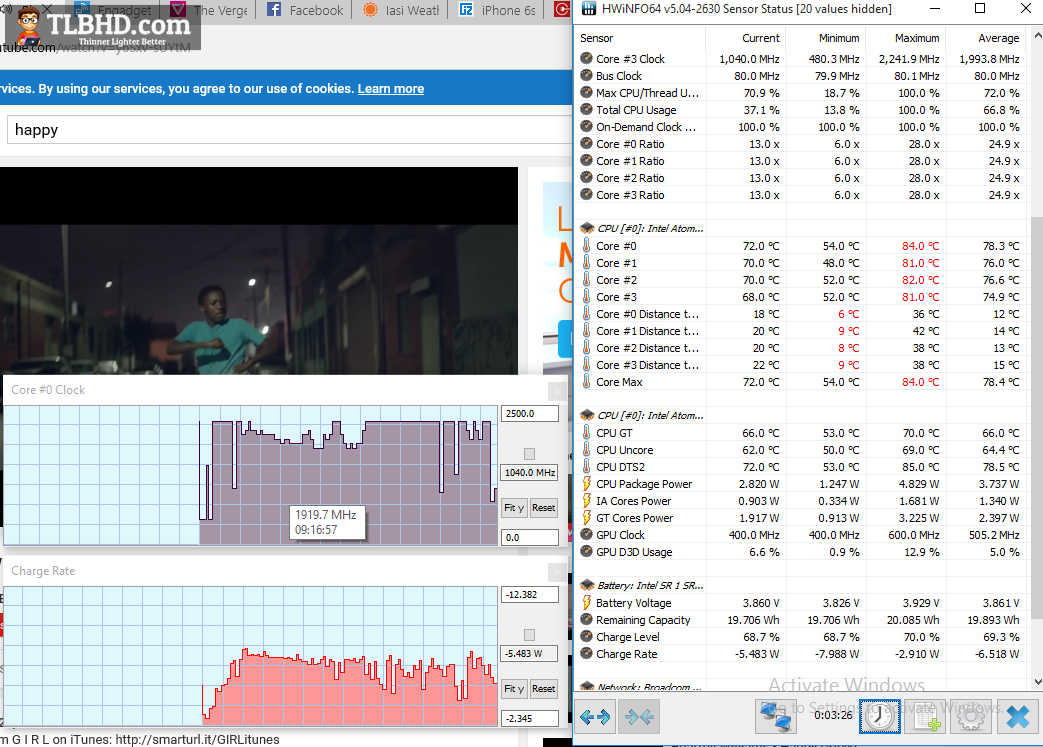
Task: Click the sensor list scrollbar up arrow
Action: pos(1037,37)
